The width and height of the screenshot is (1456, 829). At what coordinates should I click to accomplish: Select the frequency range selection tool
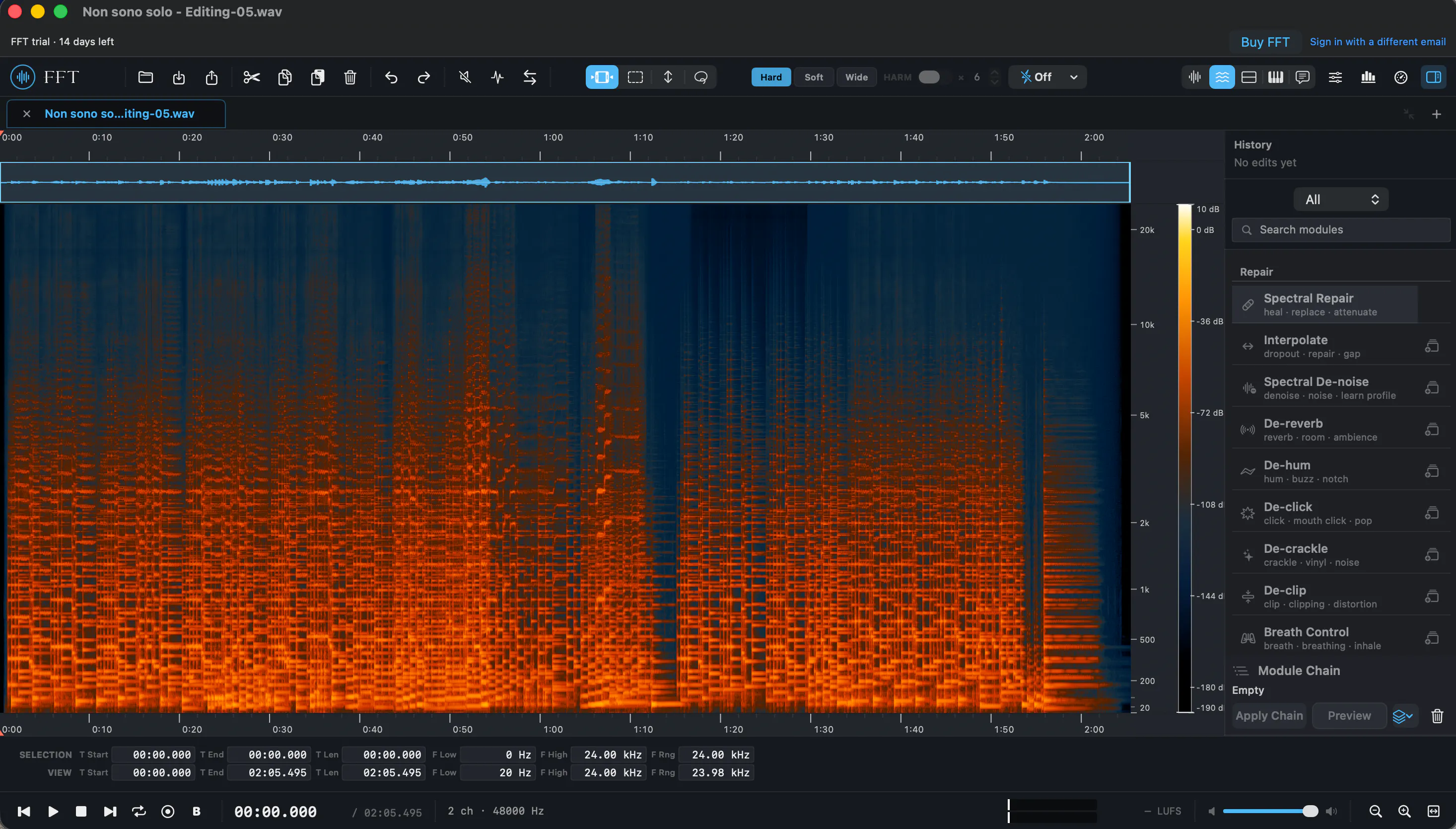(x=668, y=77)
